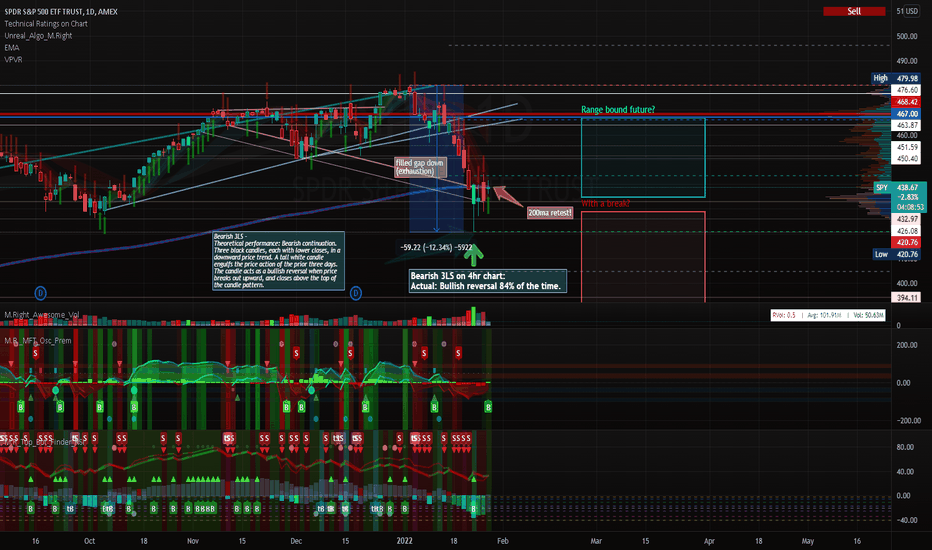932x550 pixels.
Task: Select the M.R._MFT_Osc_Prem pane label
Action: [38, 341]
